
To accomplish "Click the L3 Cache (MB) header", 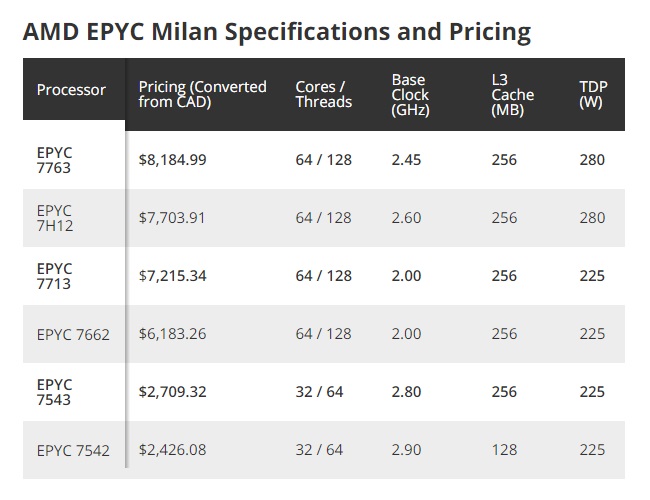I will click(512, 95).
